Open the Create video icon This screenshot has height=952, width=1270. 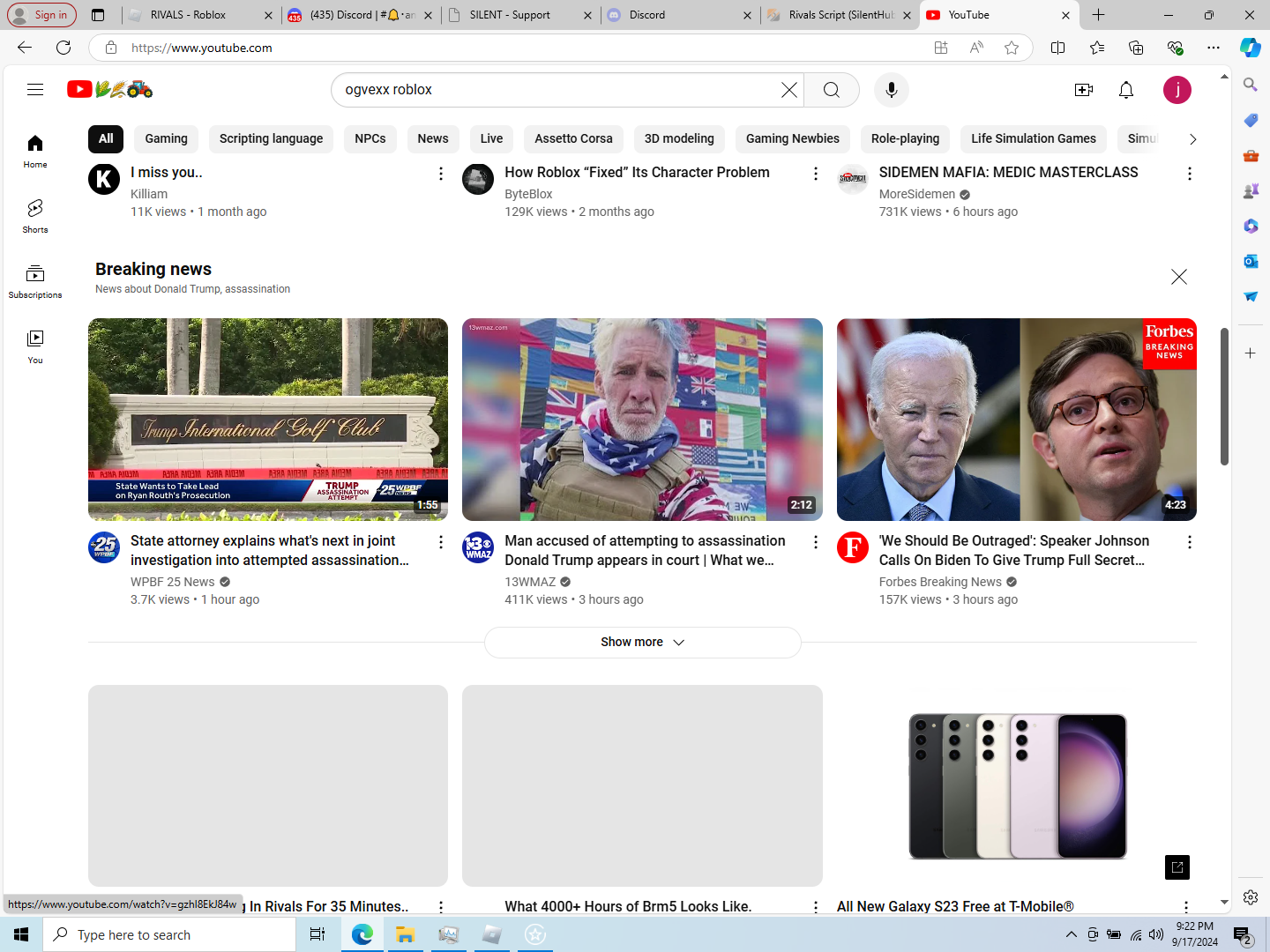[1084, 90]
